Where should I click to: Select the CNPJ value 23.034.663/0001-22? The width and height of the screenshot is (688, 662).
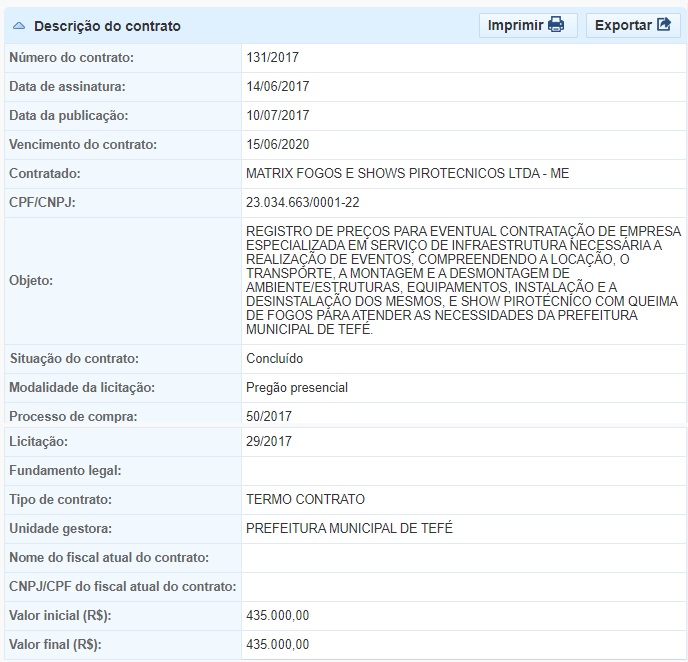(303, 203)
